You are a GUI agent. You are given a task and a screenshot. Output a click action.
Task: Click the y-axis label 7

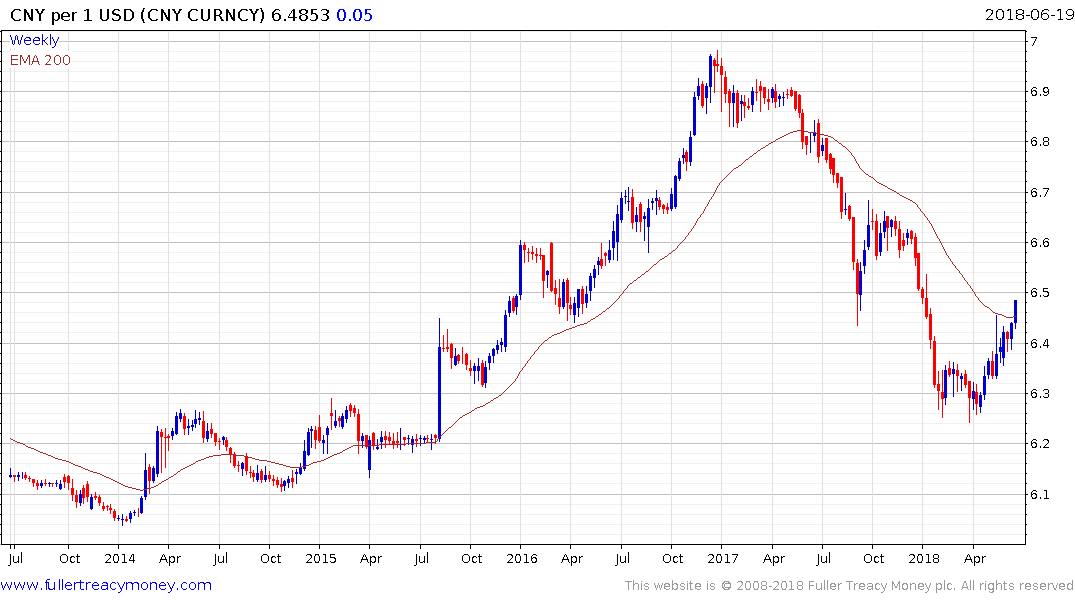pyautogui.click(x=1034, y=41)
